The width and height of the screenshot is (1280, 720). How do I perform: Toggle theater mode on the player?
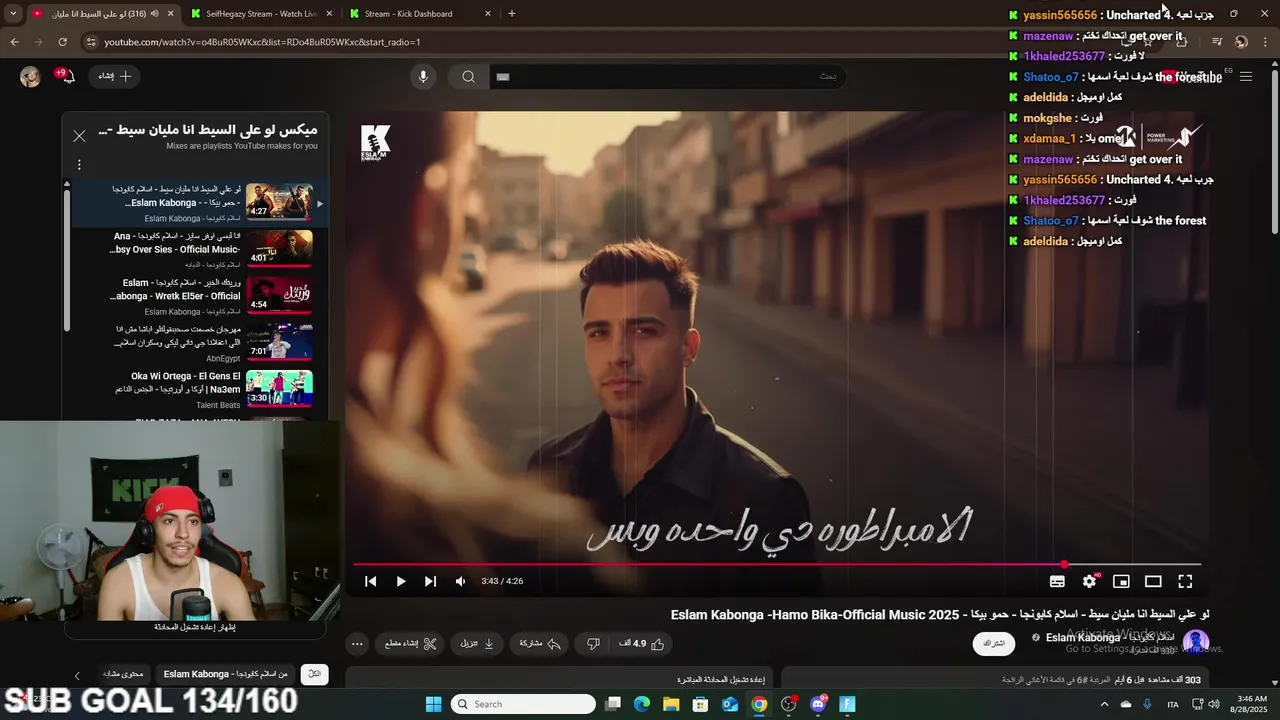click(x=1153, y=581)
